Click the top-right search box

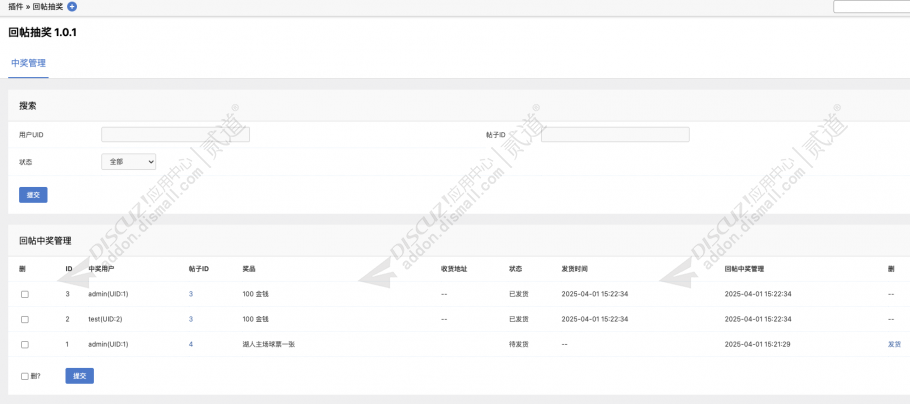click(x=872, y=7)
